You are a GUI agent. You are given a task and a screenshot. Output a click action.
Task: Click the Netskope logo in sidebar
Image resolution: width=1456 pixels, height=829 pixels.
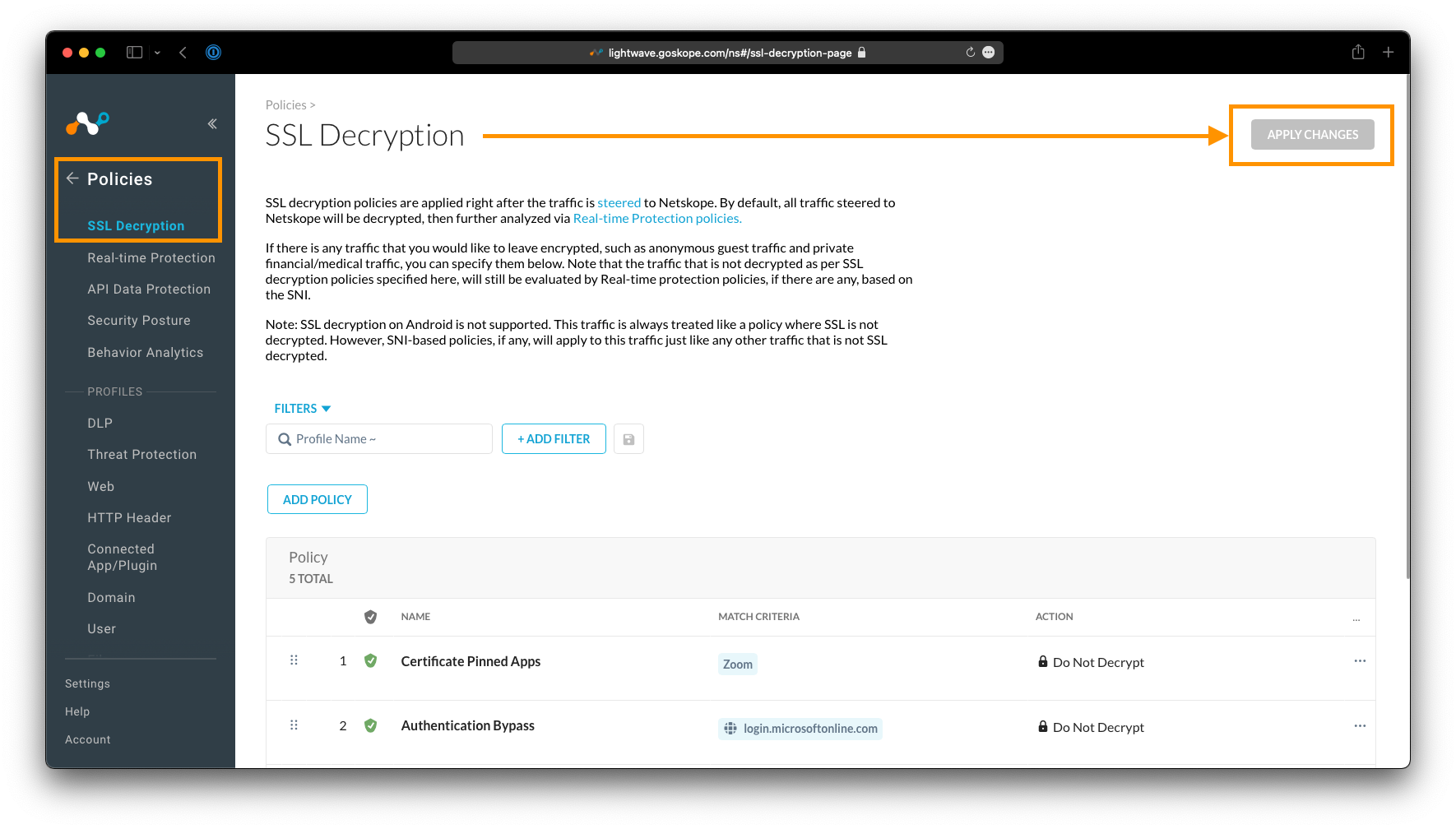click(x=87, y=123)
